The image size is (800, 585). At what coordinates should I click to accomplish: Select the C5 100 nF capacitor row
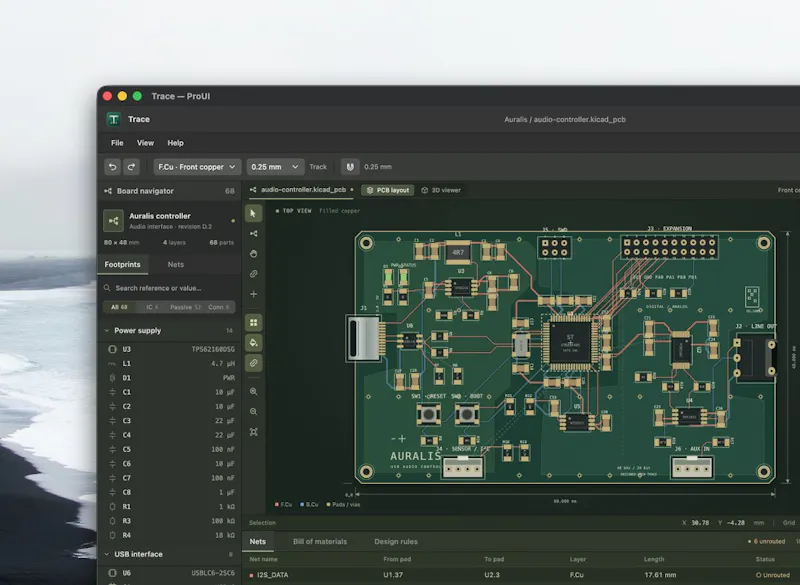[169, 449]
